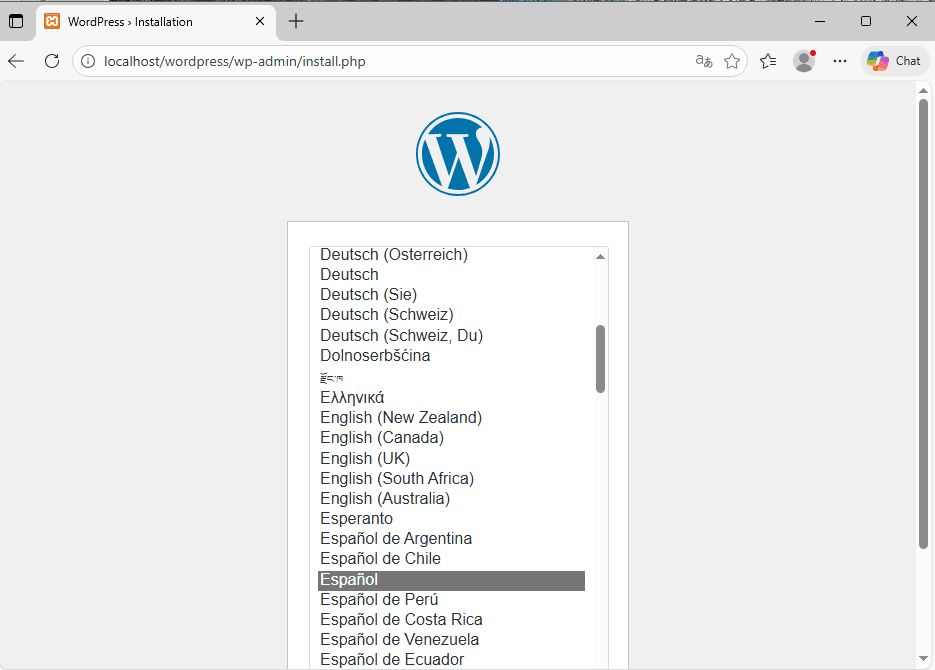The image size is (935, 670).
Task: Open Settings and more menu
Action: [x=840, y=61]
